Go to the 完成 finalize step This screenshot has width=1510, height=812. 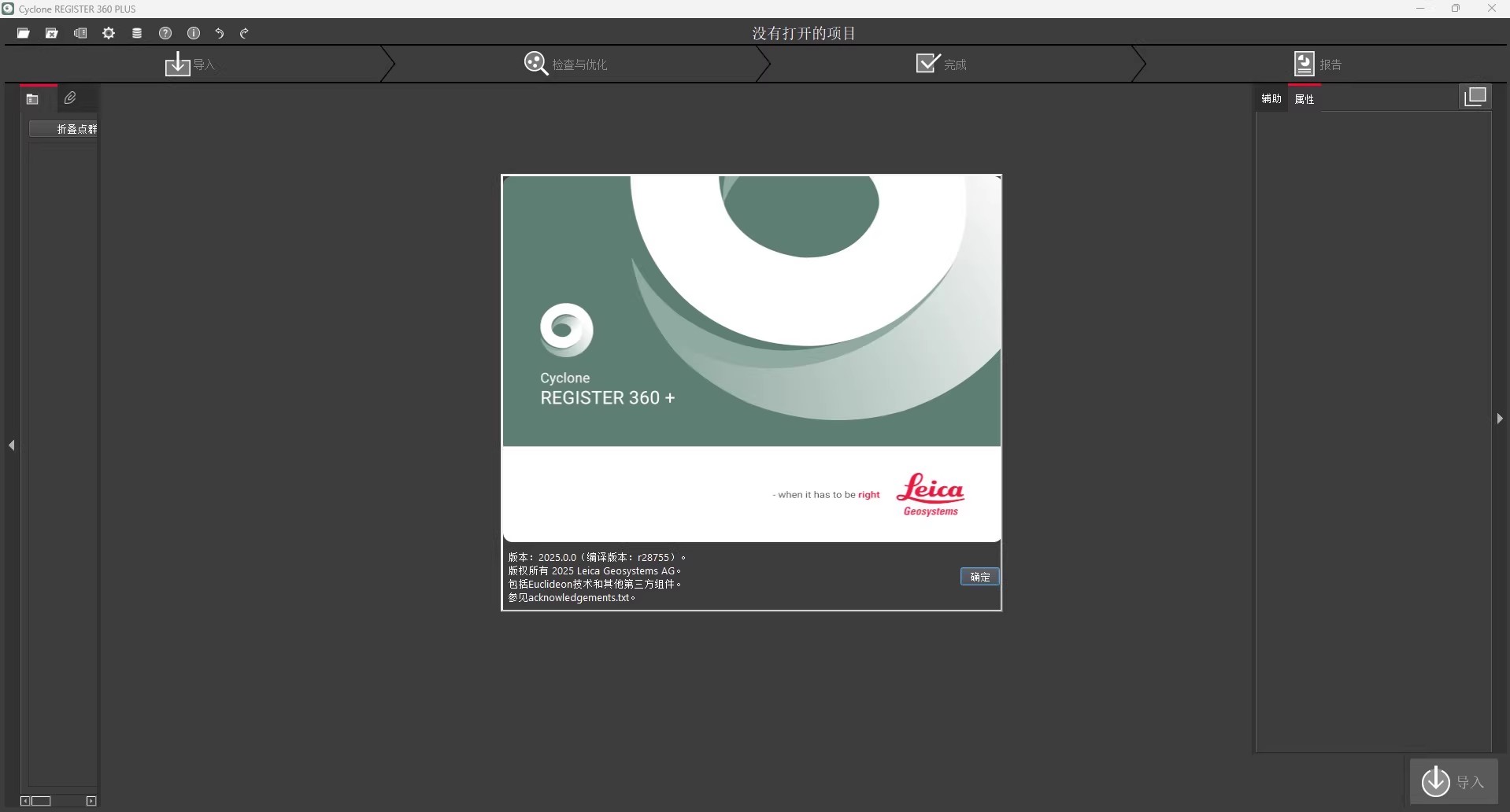(941, 64)
